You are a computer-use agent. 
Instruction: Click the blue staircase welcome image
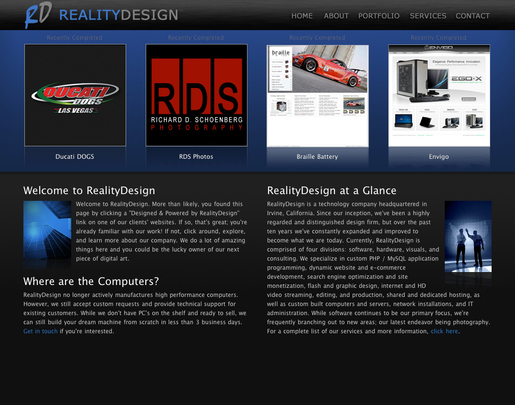point(47,230)
